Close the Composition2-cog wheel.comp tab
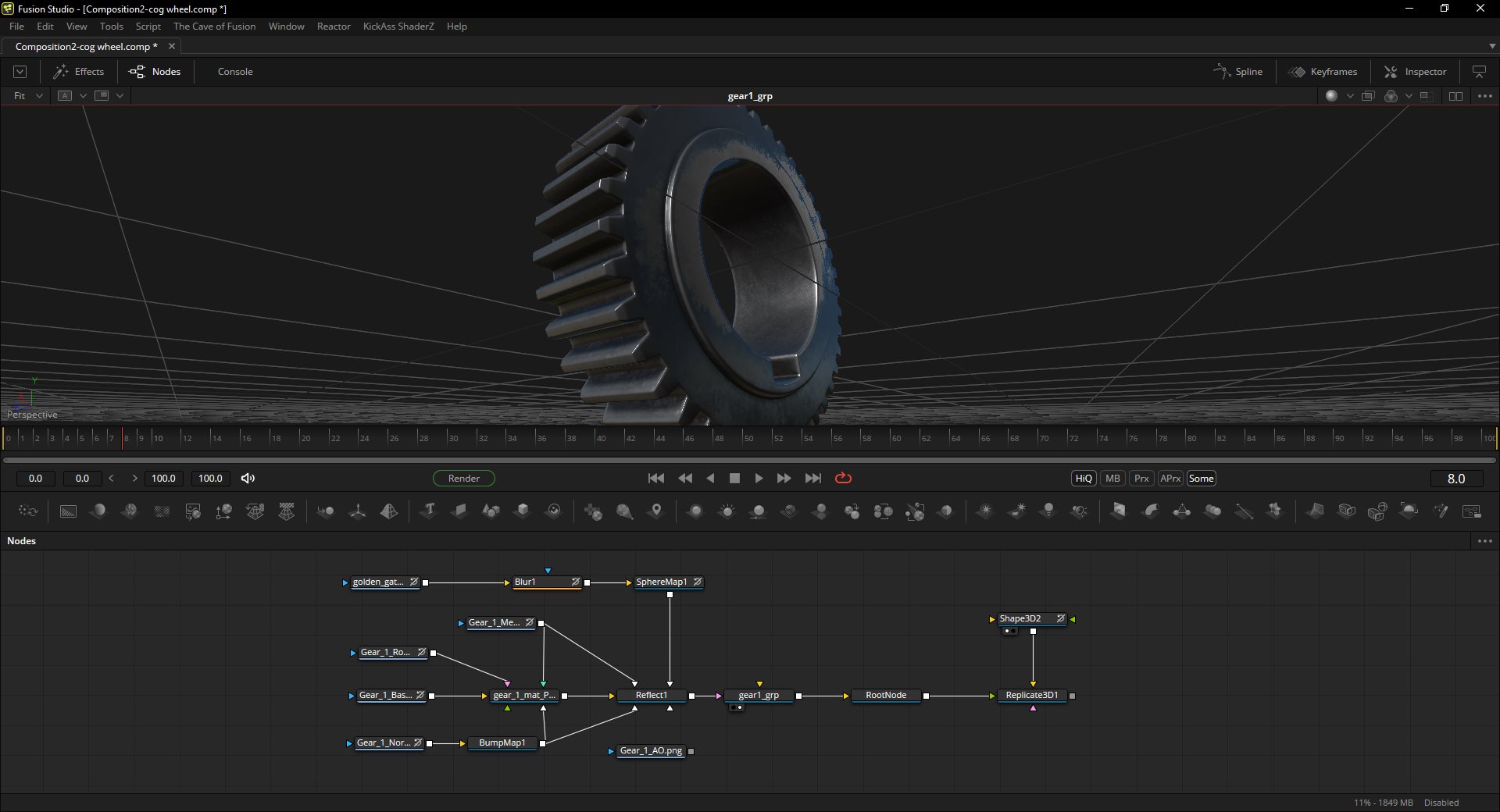This screenshot has height=812, width=1500. 172,46
